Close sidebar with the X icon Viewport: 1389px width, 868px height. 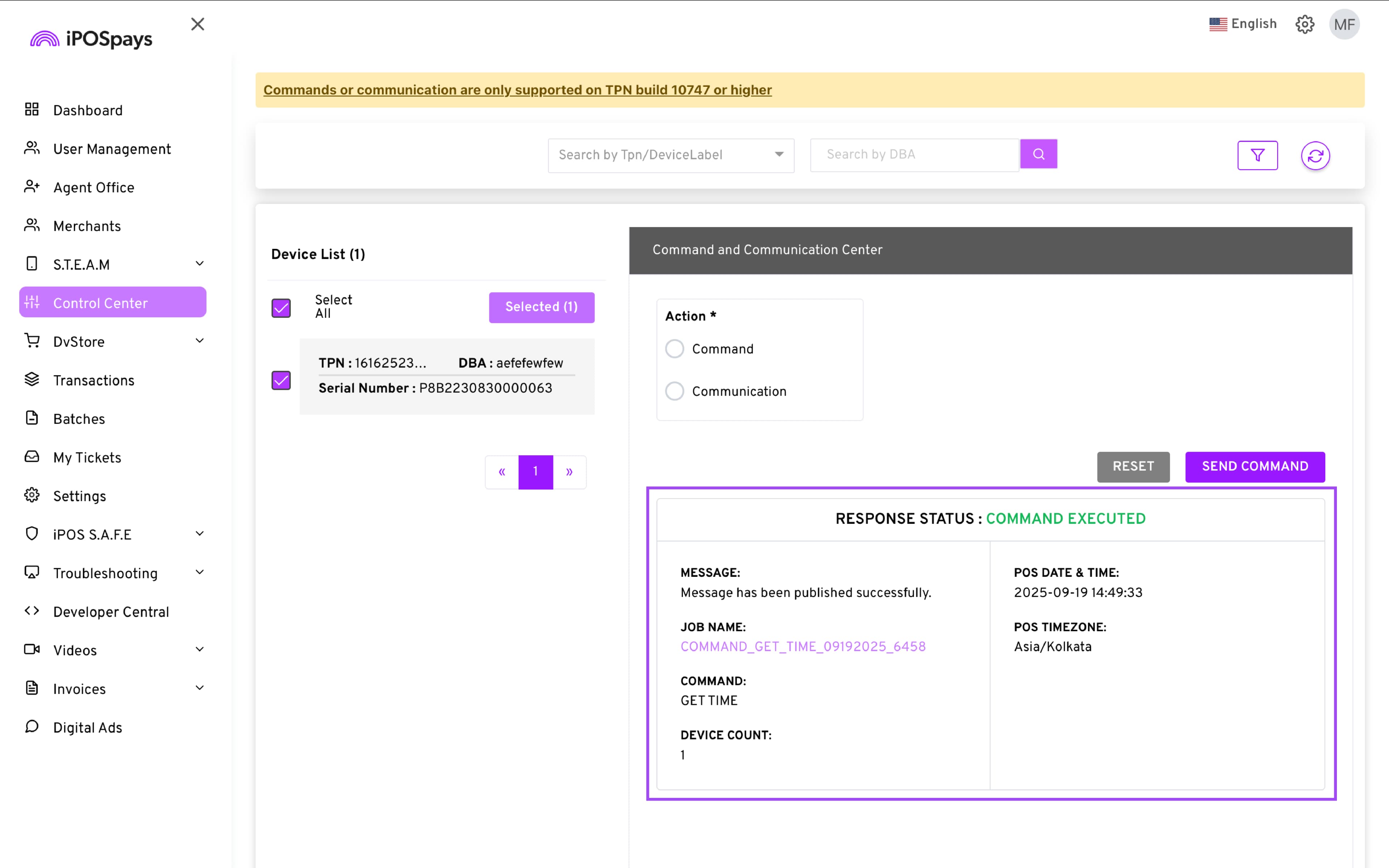(x=197, y=24)
